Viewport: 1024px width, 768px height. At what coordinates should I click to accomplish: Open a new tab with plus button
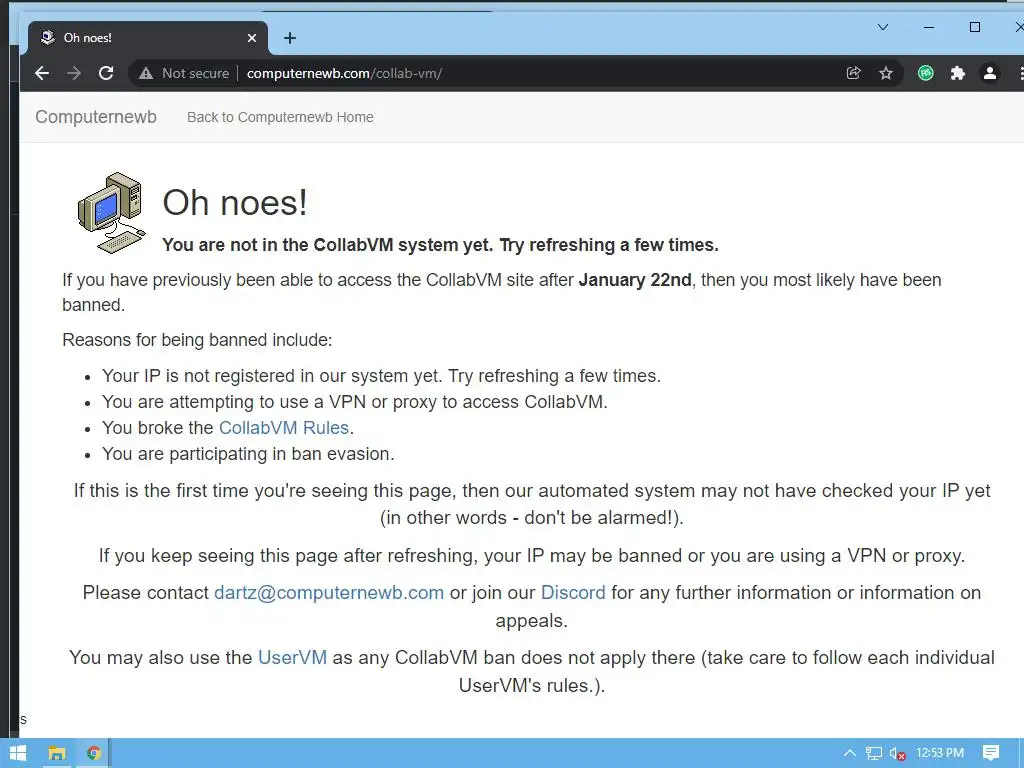click(290, 38)
